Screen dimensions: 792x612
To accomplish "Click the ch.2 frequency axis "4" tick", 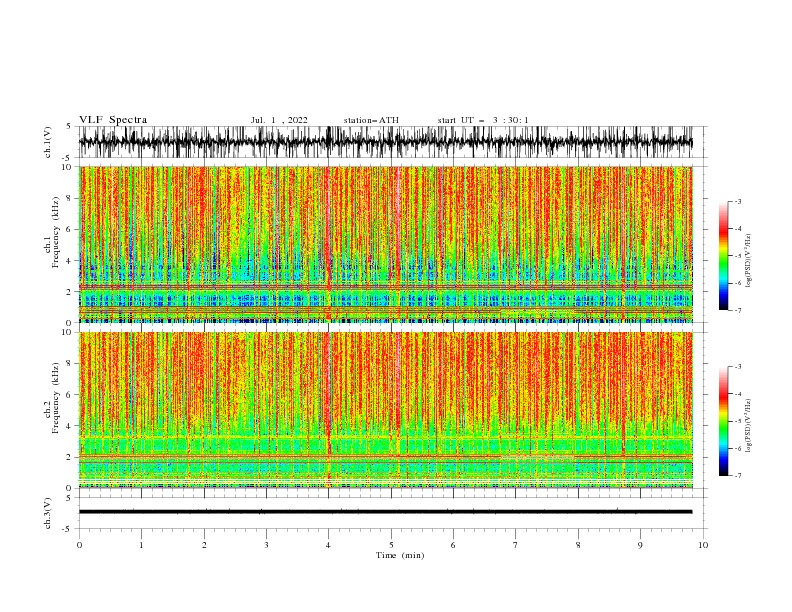I will point(69,426).
